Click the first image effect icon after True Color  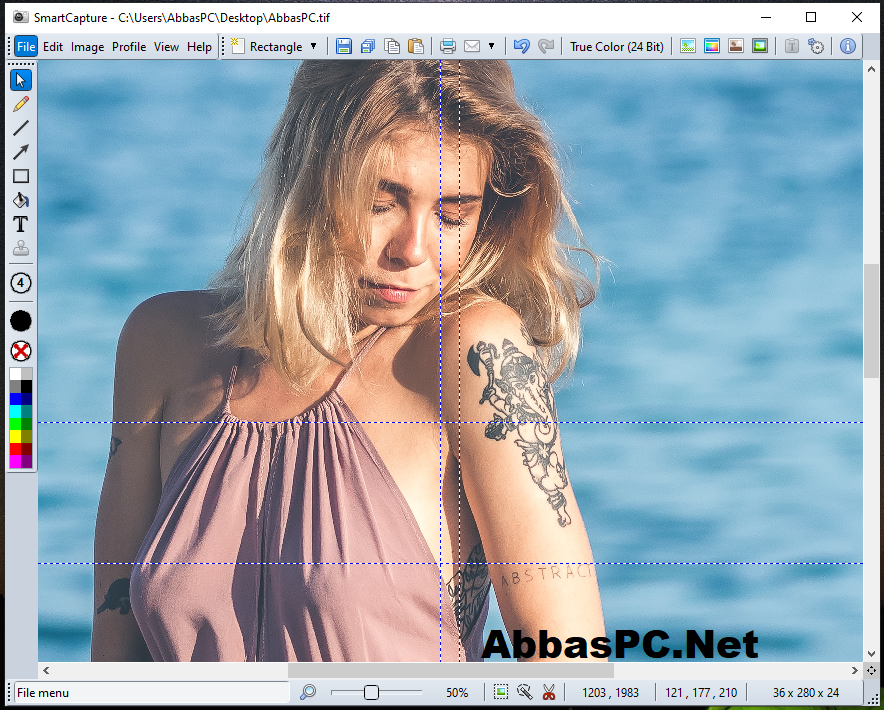(x=687, y=46)
